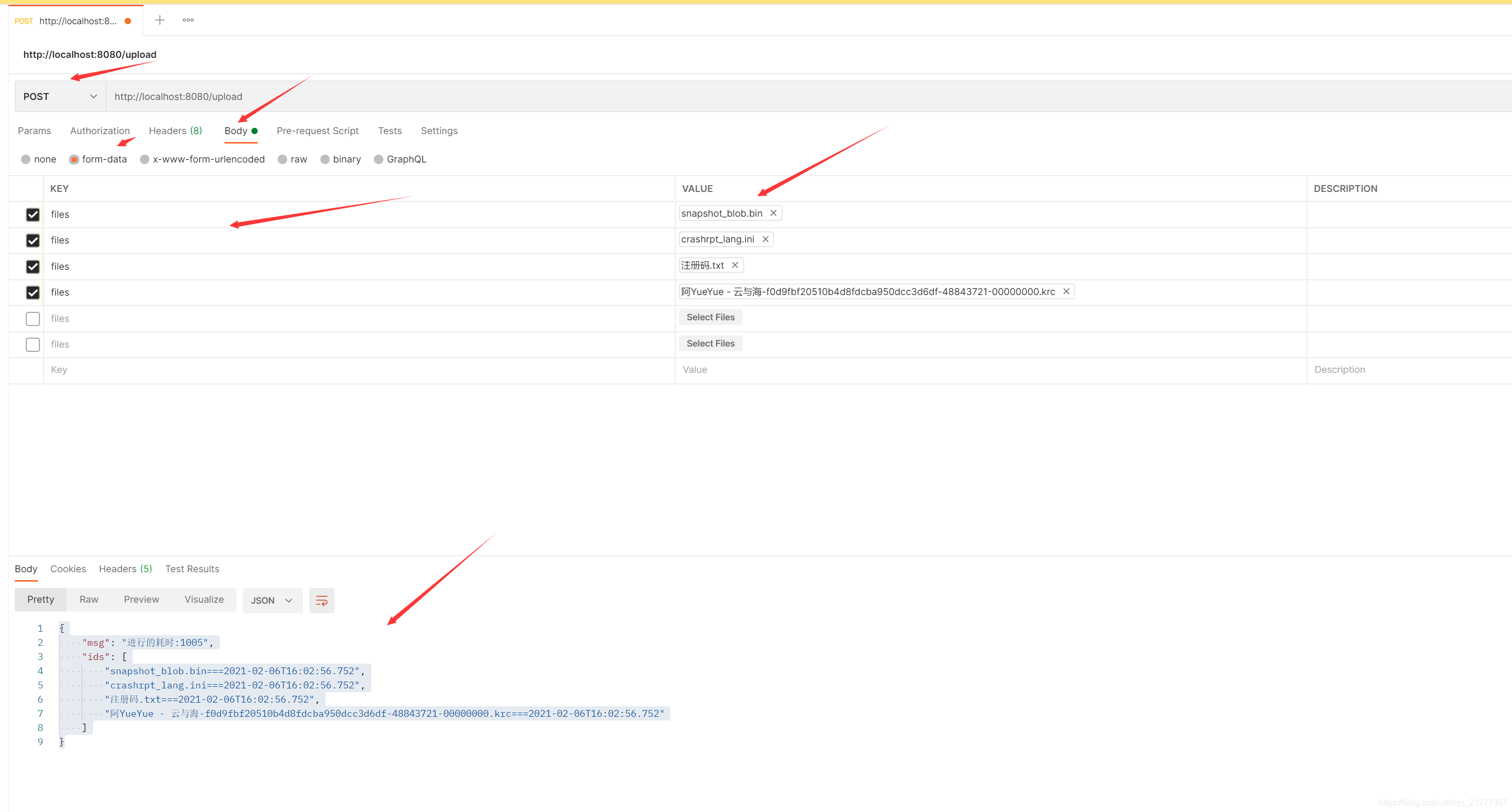Click Select Files in the fifth row
This screenshot has width=1512, height=812.
coord(710,317)
